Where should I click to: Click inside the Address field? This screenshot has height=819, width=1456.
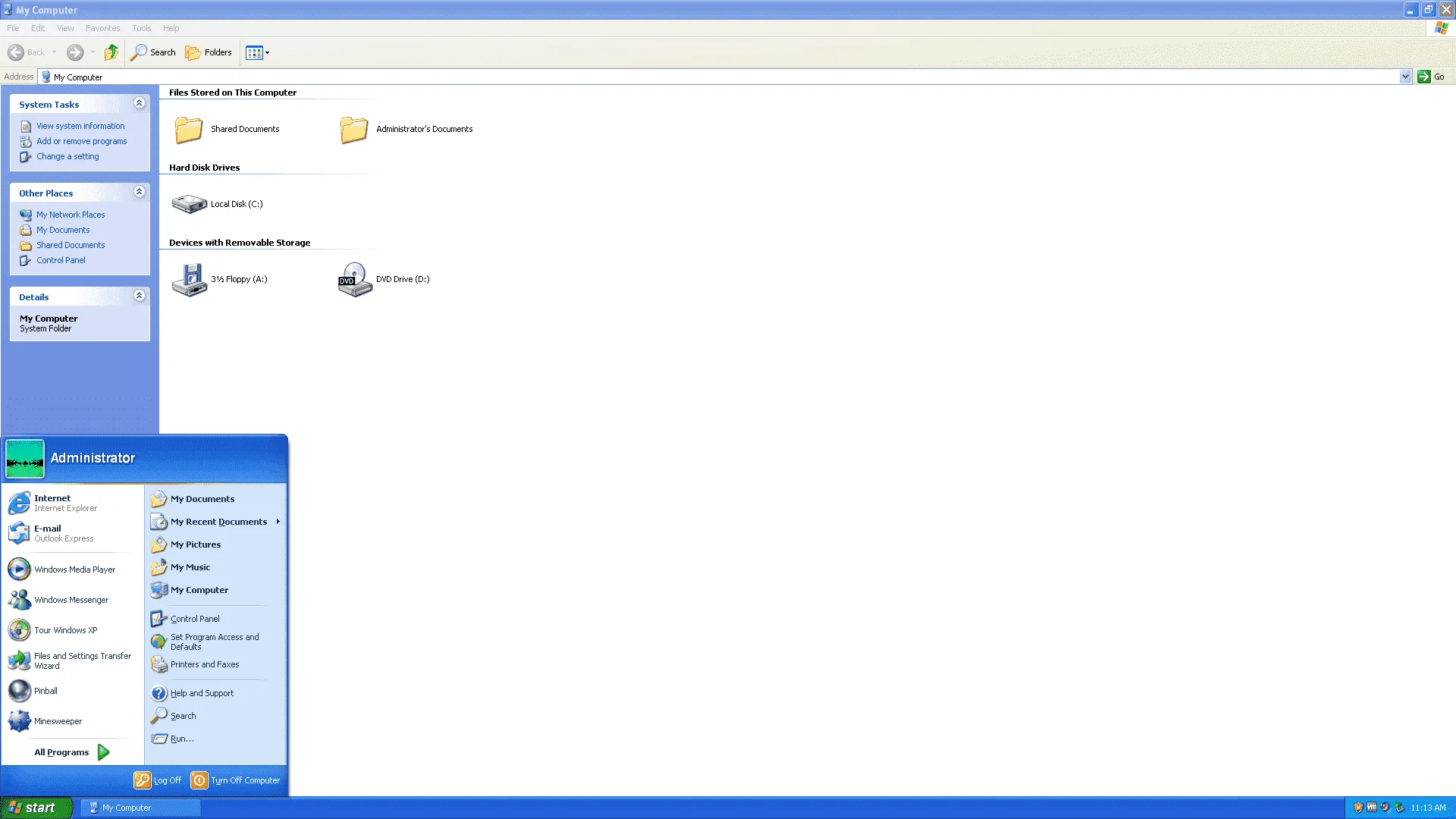pyautogui.click(x=724, y=77)
